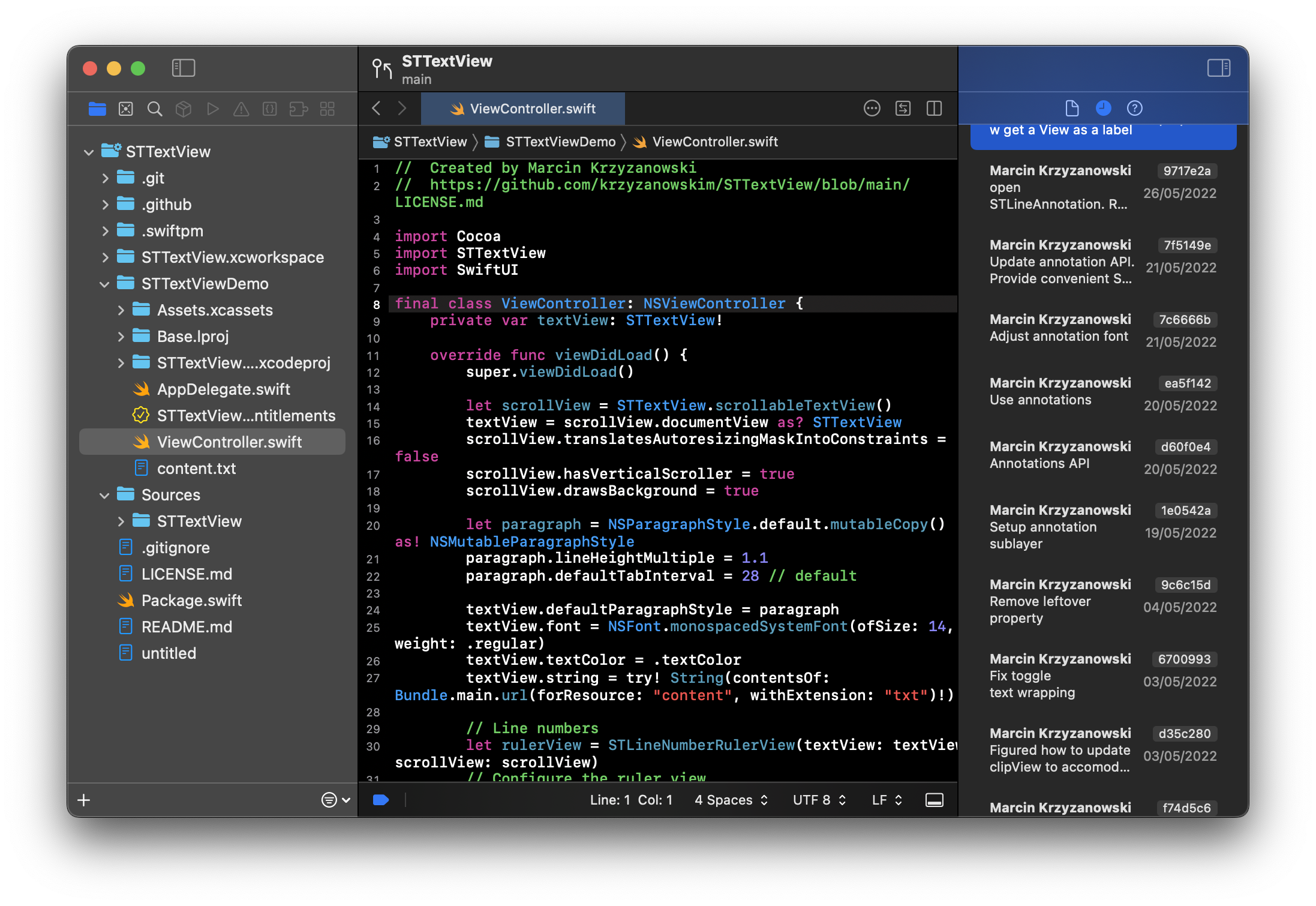Open the grid navigator icon

(x=328, y=109)
